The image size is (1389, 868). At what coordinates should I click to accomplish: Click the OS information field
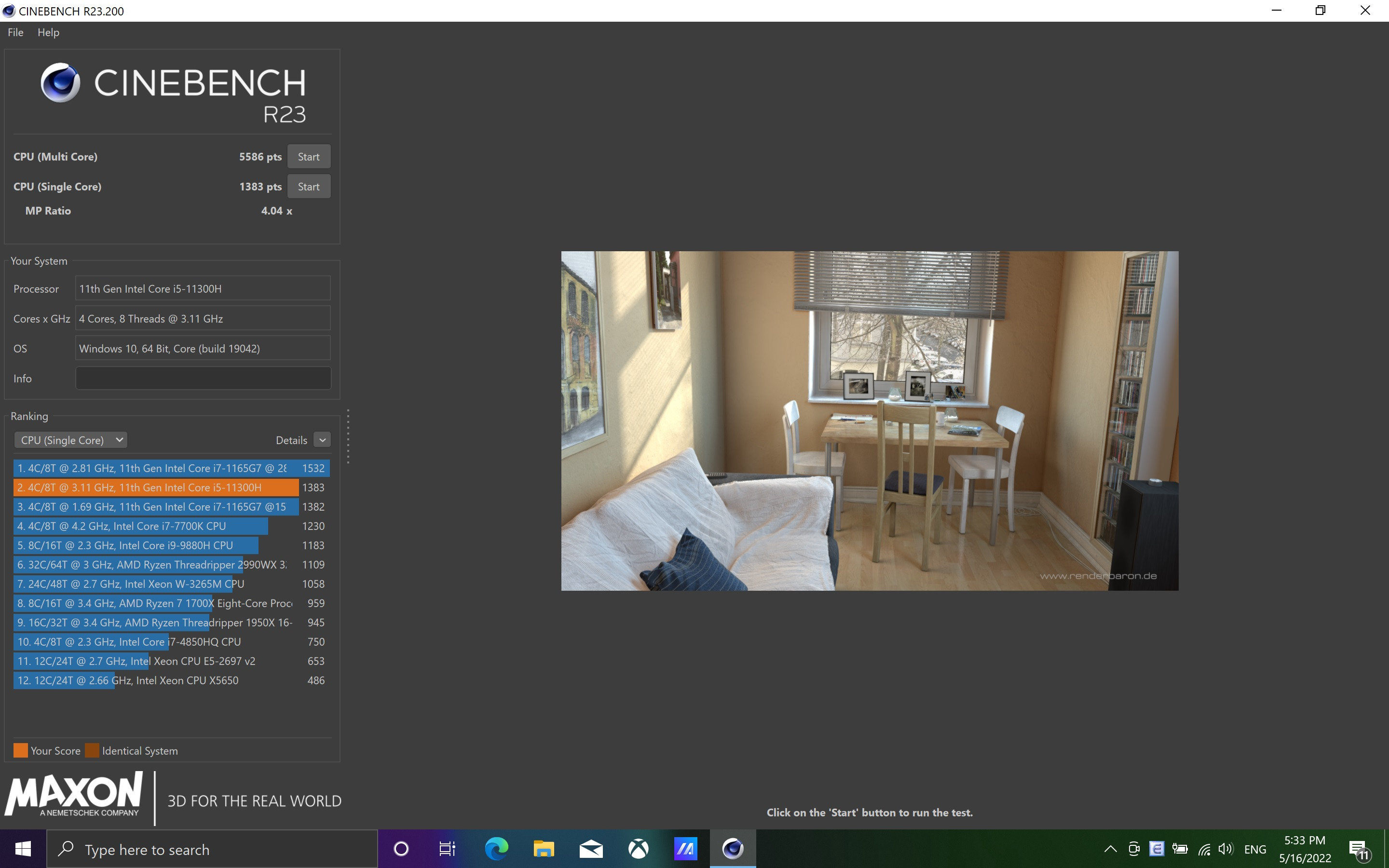point(203,348)
